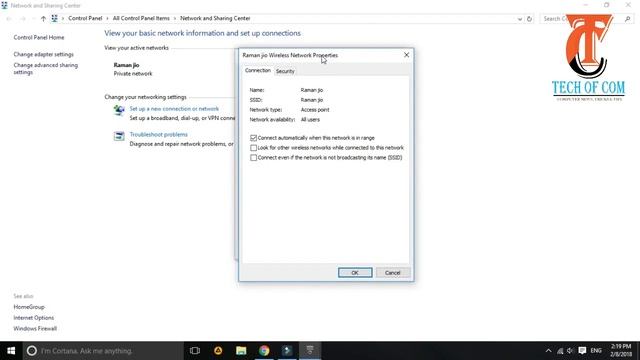Click the Troubleshoot problems icon
This screenshot has width=640, height=360.
[119, 136]
